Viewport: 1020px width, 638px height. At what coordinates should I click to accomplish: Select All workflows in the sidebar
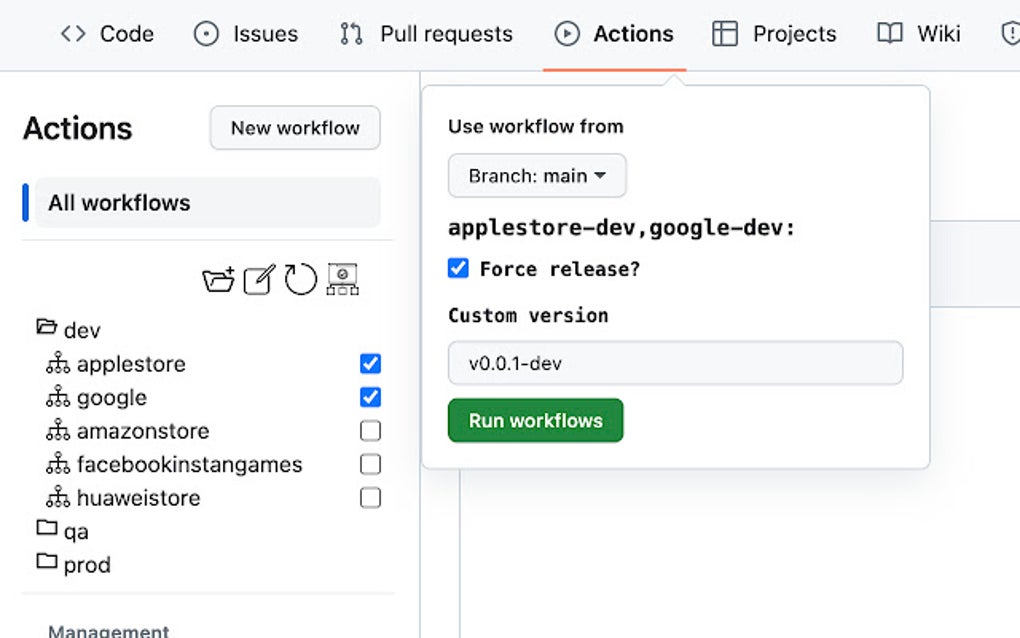pos(207,202)
